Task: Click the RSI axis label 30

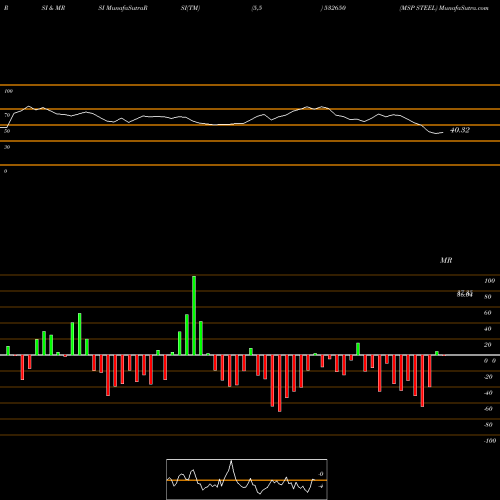Action: 7,147
